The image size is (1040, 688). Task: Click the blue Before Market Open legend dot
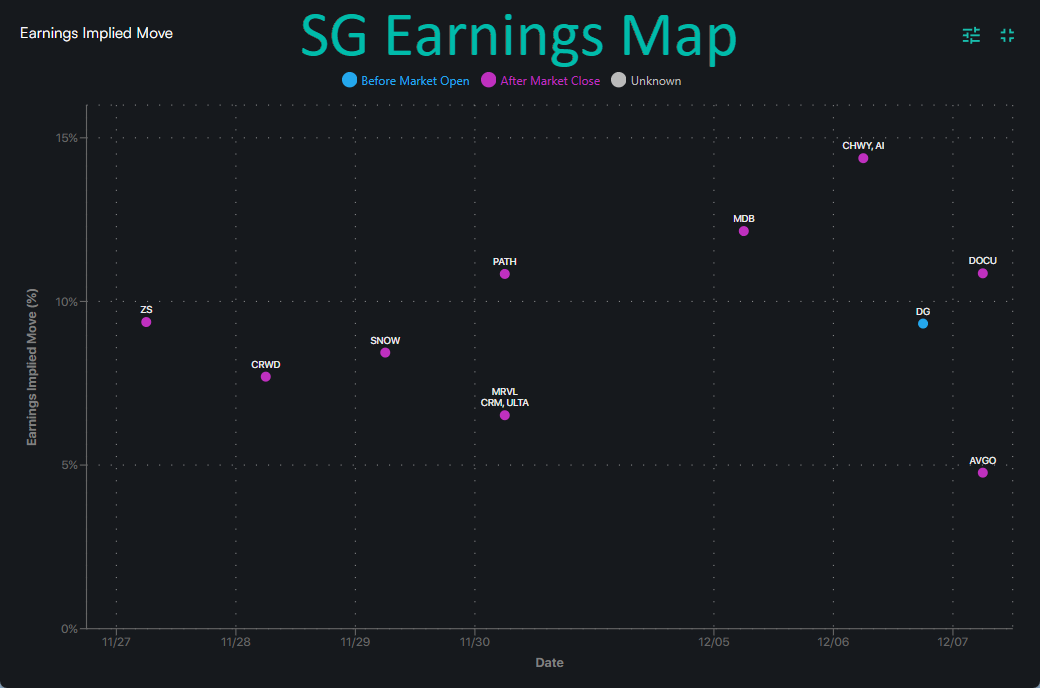click(350, 80)
